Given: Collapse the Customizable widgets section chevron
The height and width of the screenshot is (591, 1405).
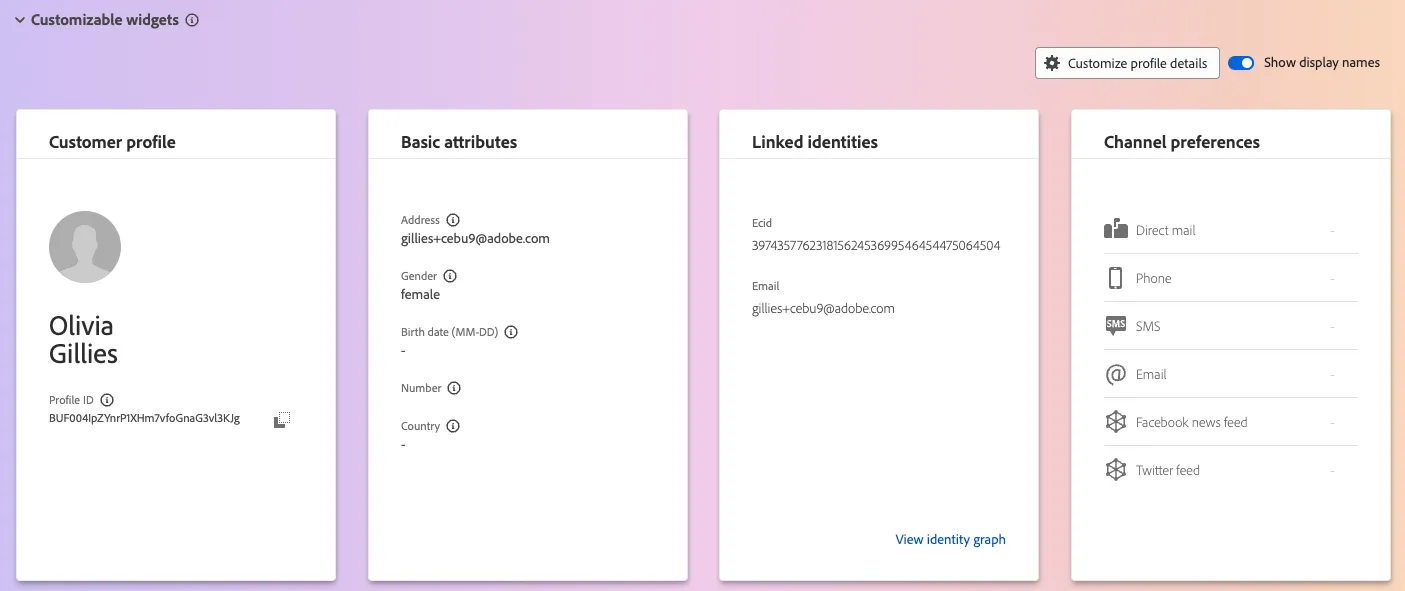Looking at the screenshot, I should (20, 20).
